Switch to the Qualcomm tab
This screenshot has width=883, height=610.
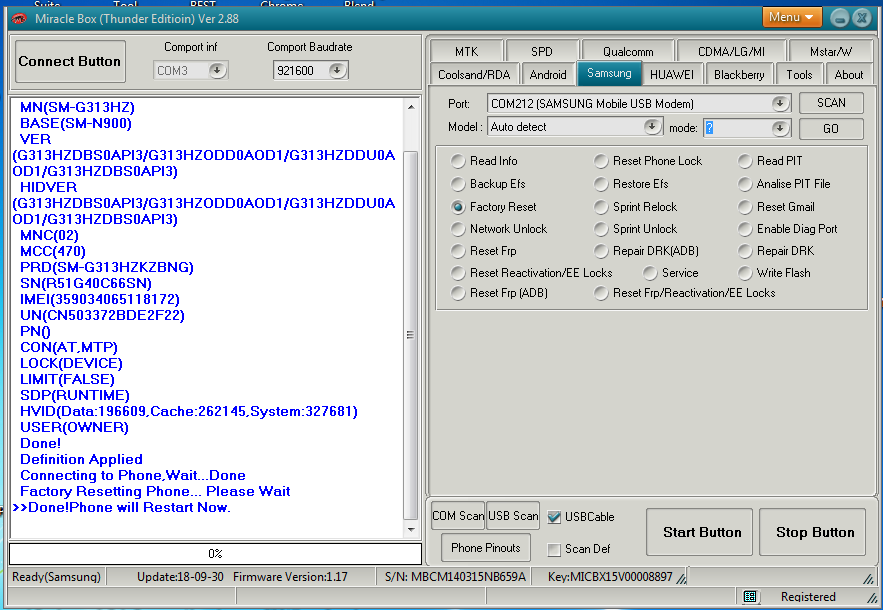[x=628, y=52]
